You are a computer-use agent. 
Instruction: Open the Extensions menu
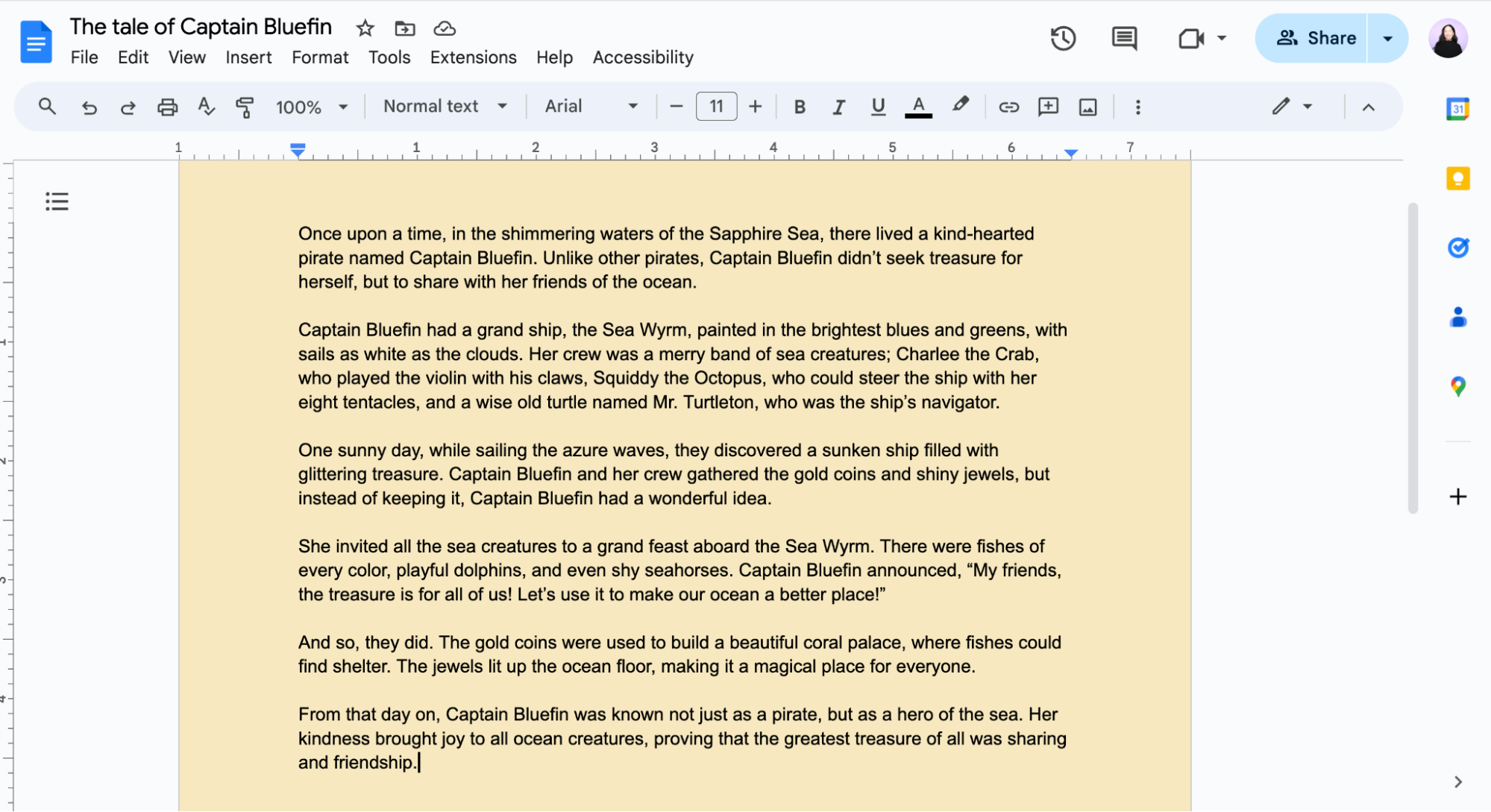473,57
